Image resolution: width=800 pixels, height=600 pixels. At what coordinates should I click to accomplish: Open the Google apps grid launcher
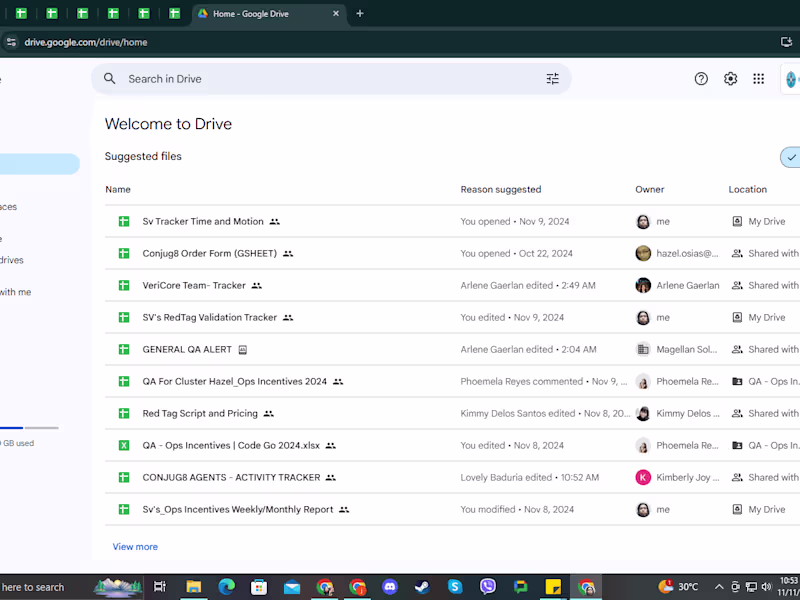pyautogui.click(x=759, y=79)
